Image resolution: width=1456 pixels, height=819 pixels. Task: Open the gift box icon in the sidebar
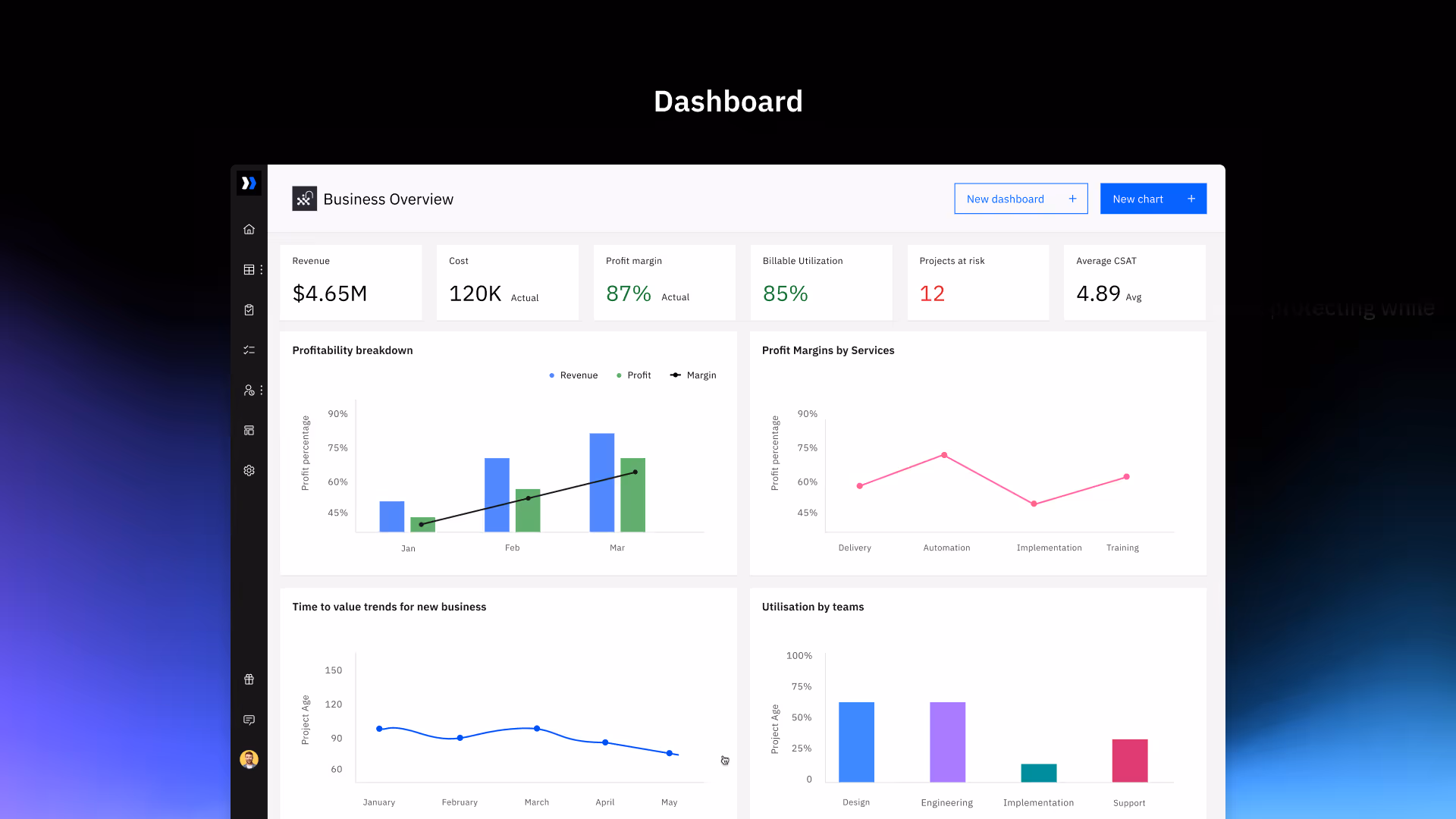[249, 679]
